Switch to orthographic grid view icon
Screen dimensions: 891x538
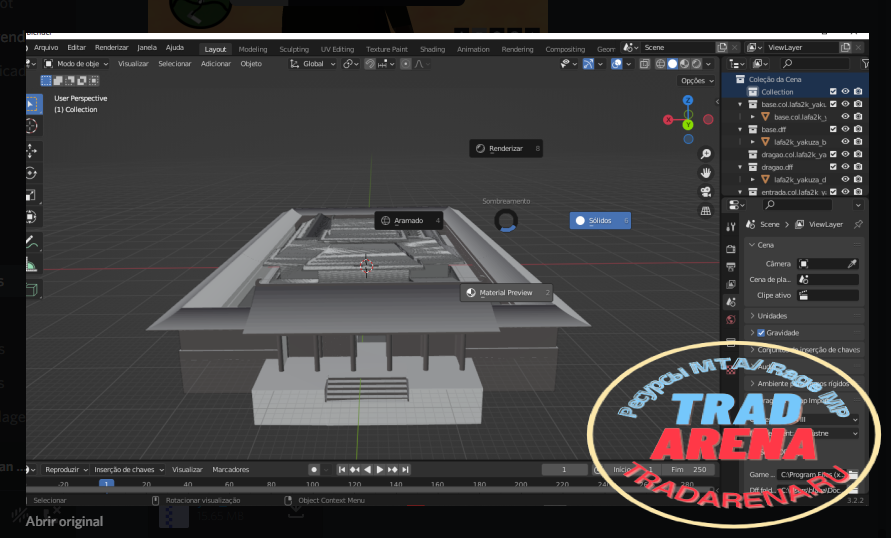coord(705,211)
